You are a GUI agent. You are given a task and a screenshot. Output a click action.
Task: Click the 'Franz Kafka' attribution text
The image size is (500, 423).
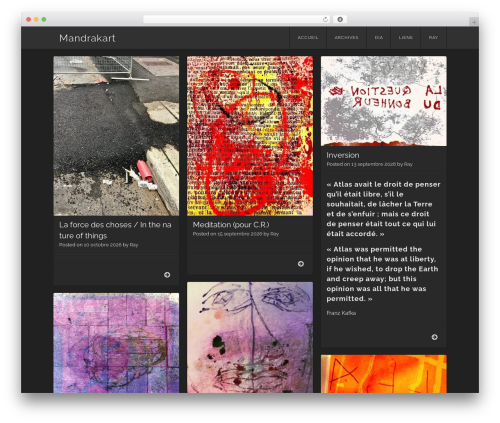[x=341, y=313]
